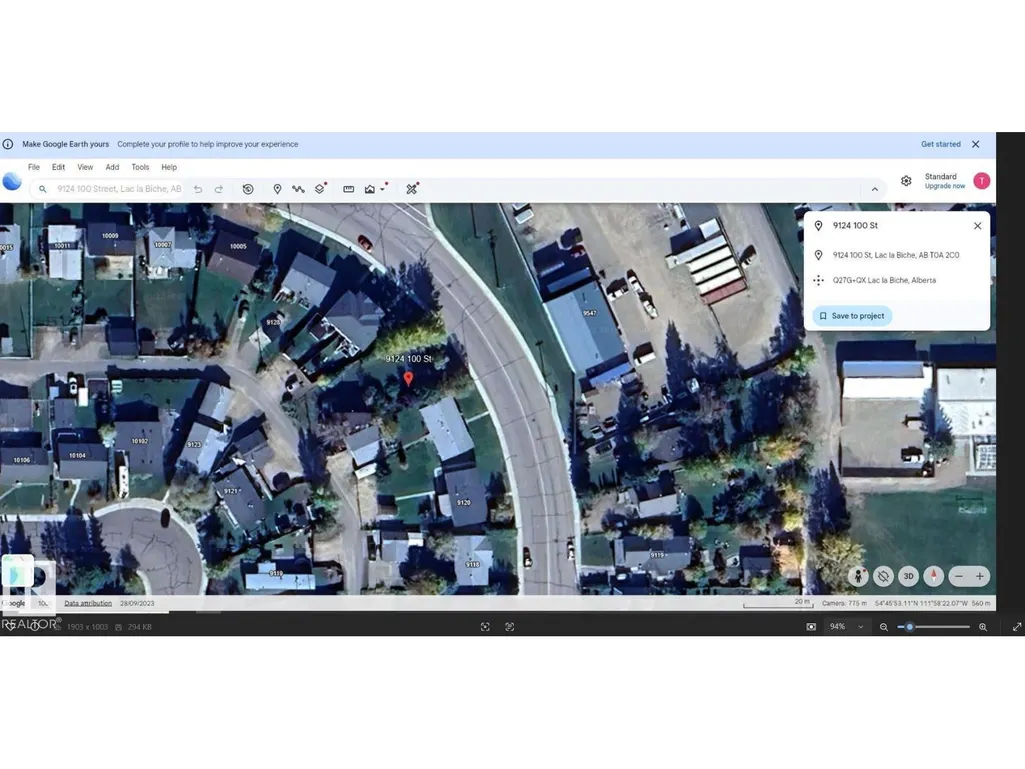This screenshot has height=769, width=1025.
Task: Click the Save to project button
Action: pos(852,316)
